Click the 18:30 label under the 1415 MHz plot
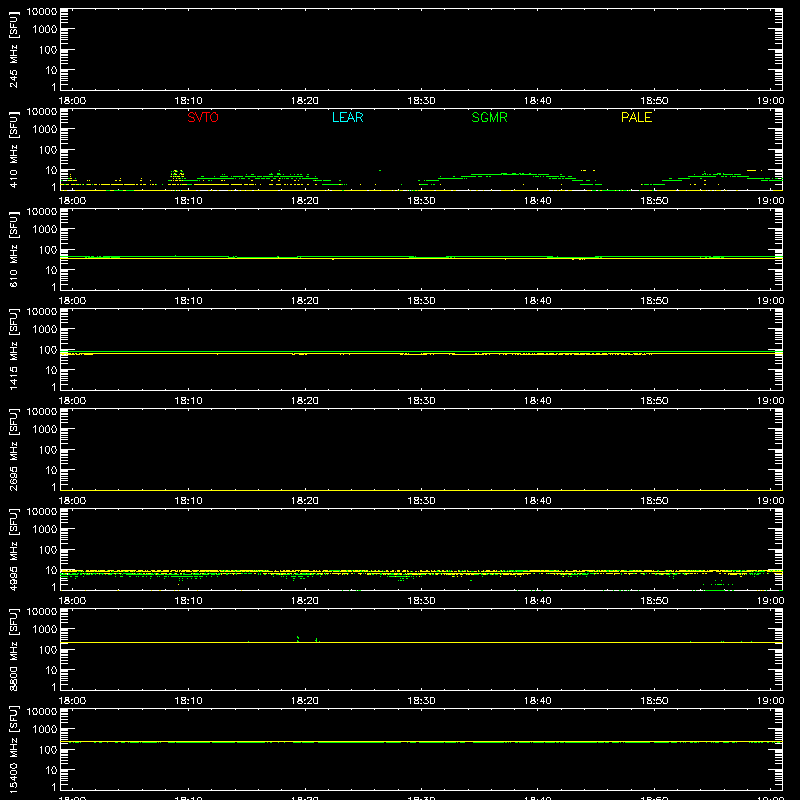 421,401
